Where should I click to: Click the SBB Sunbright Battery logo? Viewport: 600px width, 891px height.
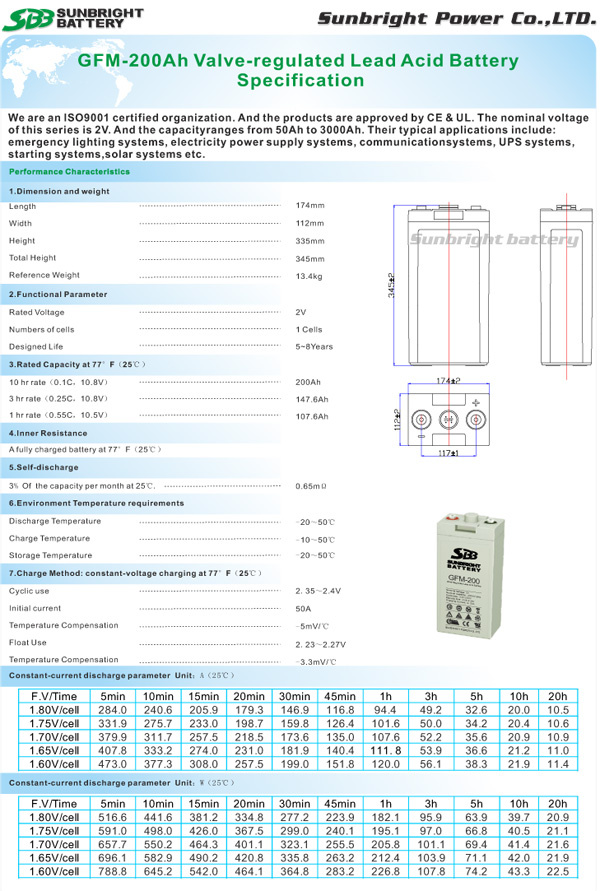click(x=73, y=19)
